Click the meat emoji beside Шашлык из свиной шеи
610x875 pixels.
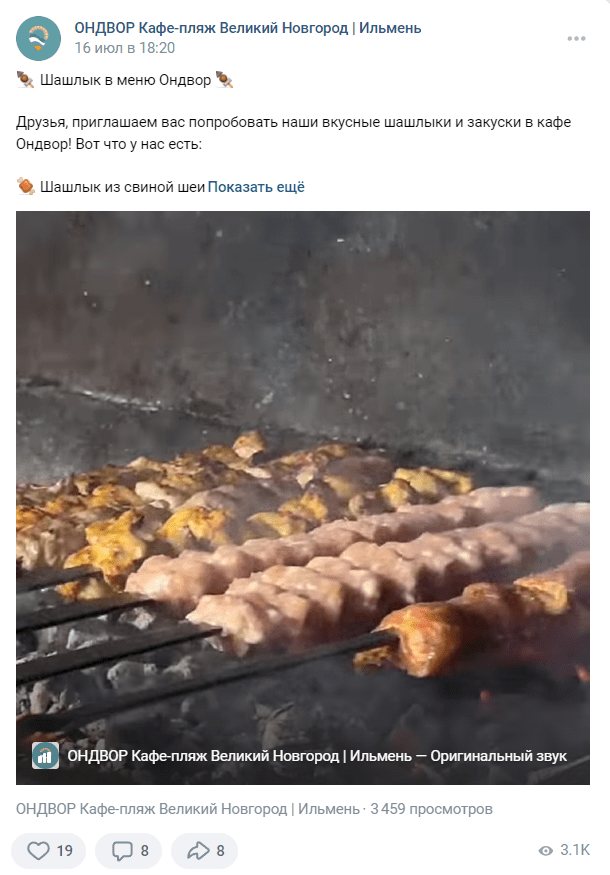click(x=25, y=186)
